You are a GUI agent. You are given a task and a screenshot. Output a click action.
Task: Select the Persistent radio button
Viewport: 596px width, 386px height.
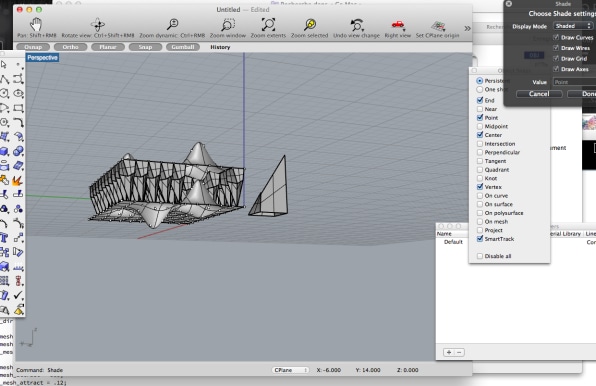[x=480, y=81]
